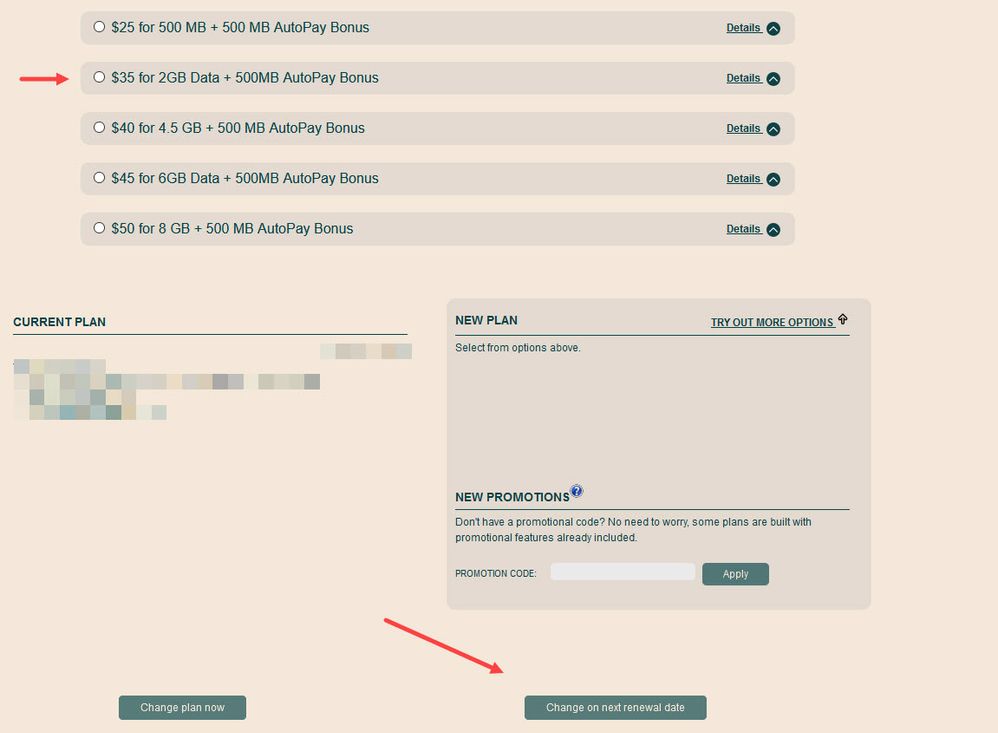Click the Change plan now button
The height and width of the screenshot is (733, 998).
click(x=182, y=708)
